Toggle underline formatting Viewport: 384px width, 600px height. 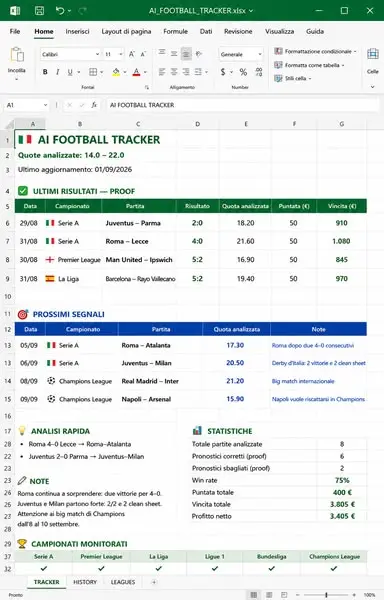point(70,72)
